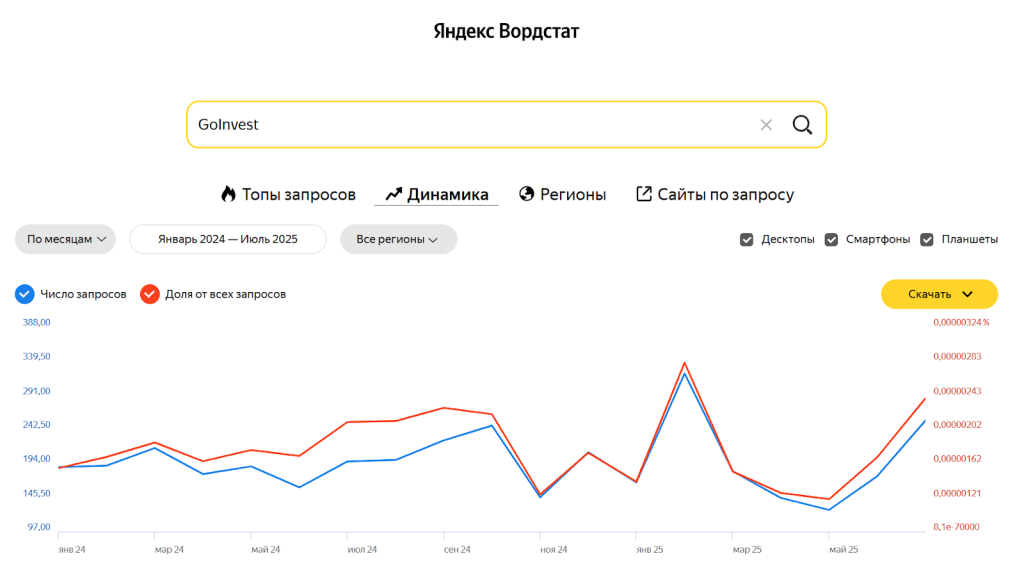The width and height of the screenshot is (1024, 568).
Task: Click the globe icon beside Регионы
Action: 527,194
